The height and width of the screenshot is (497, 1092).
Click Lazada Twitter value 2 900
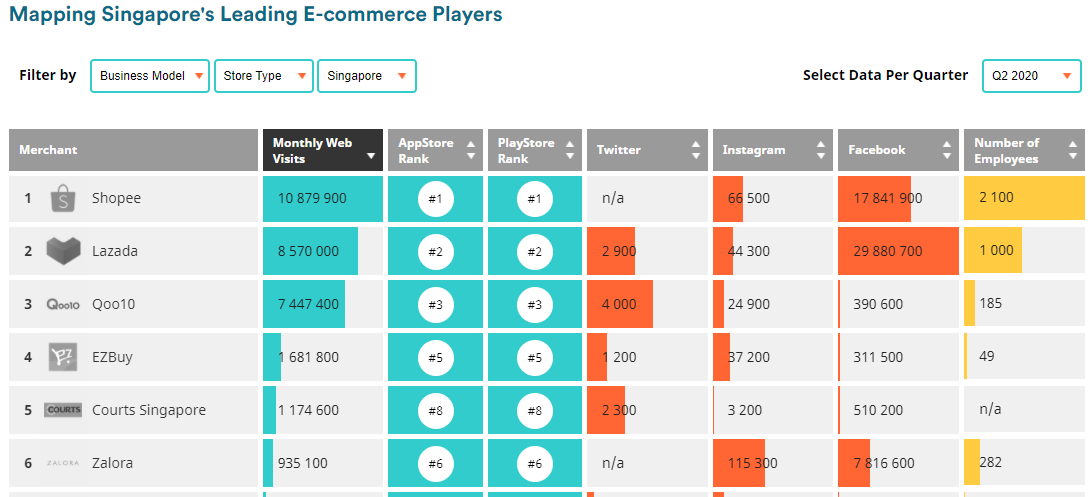[619, 251]
